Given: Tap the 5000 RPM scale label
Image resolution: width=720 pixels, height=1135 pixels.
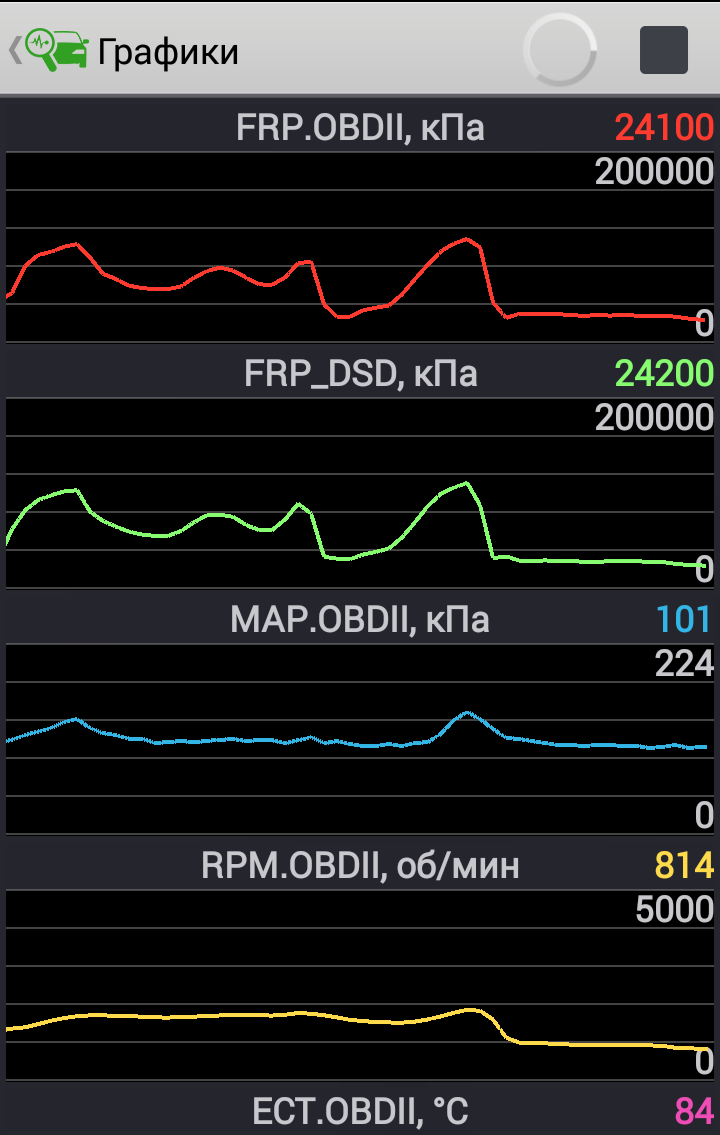Looking at the screenshot, I should [x=674, y=910].
